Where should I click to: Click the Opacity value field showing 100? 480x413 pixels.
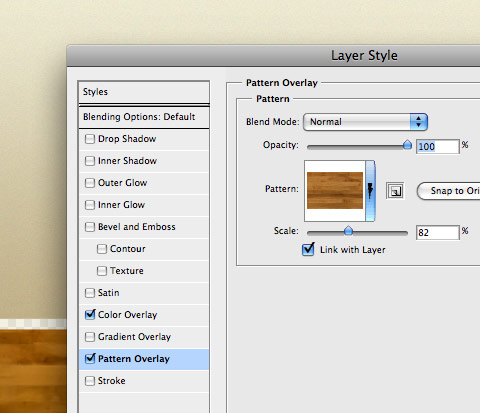[438, 147]
